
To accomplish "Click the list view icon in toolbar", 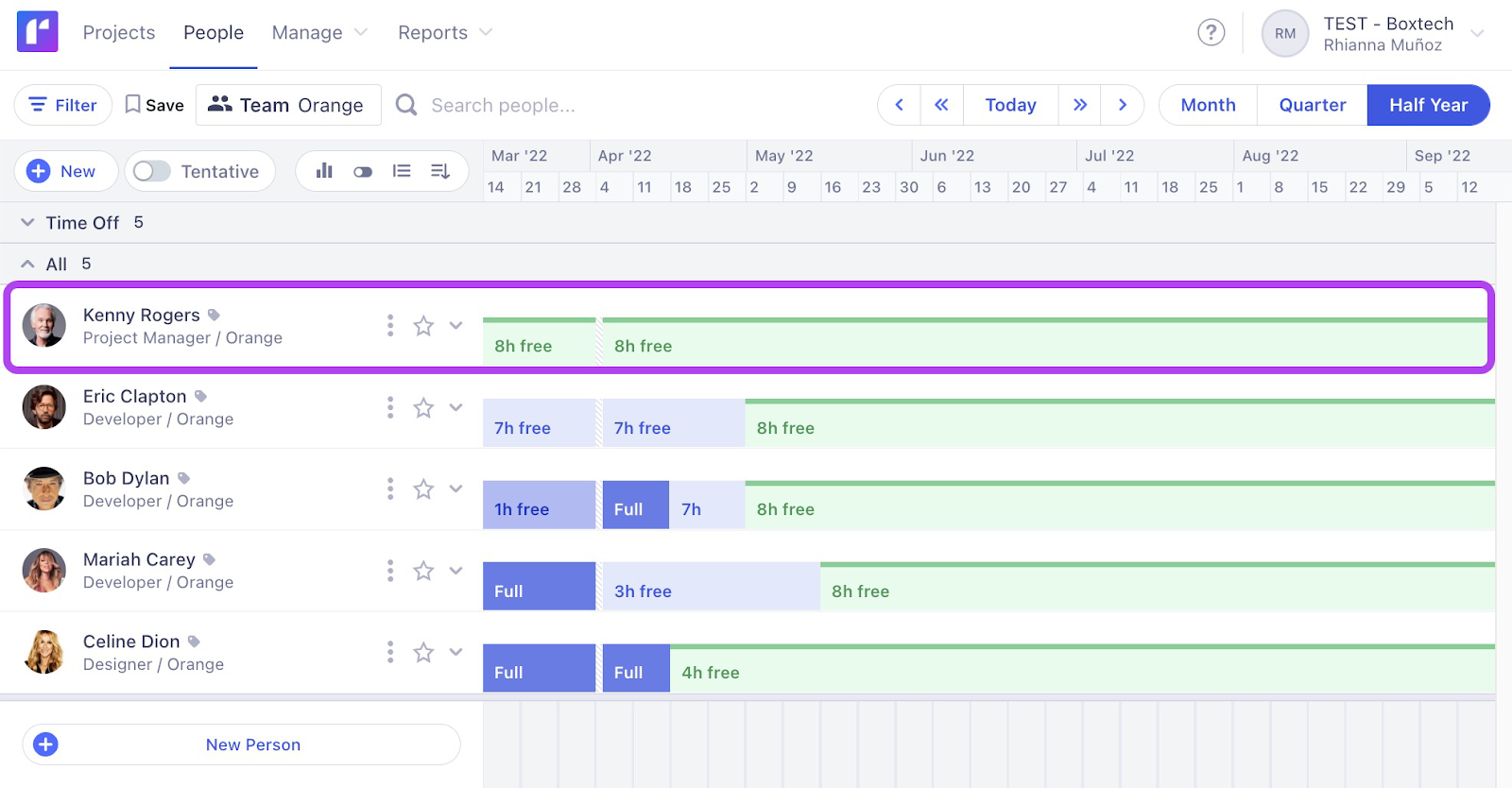I will pyautogui.click(x=402, y=171).
